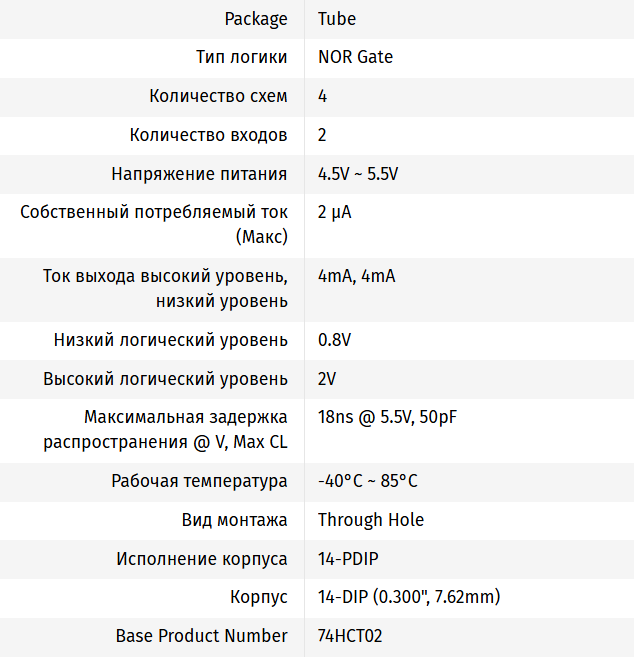Click the "2 µA" current value

point(334,212)
